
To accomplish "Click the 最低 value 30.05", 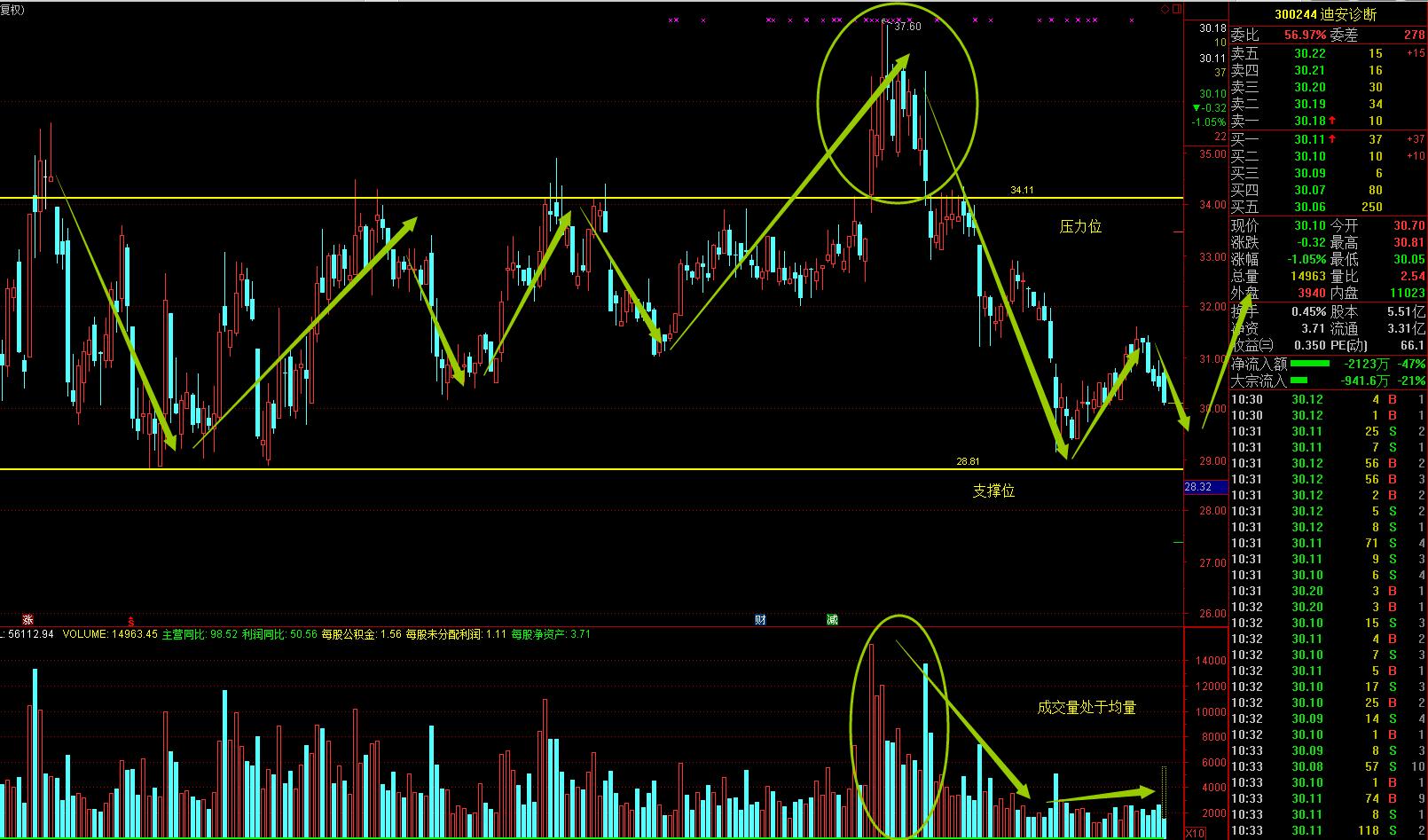I will click(1409, 259).
